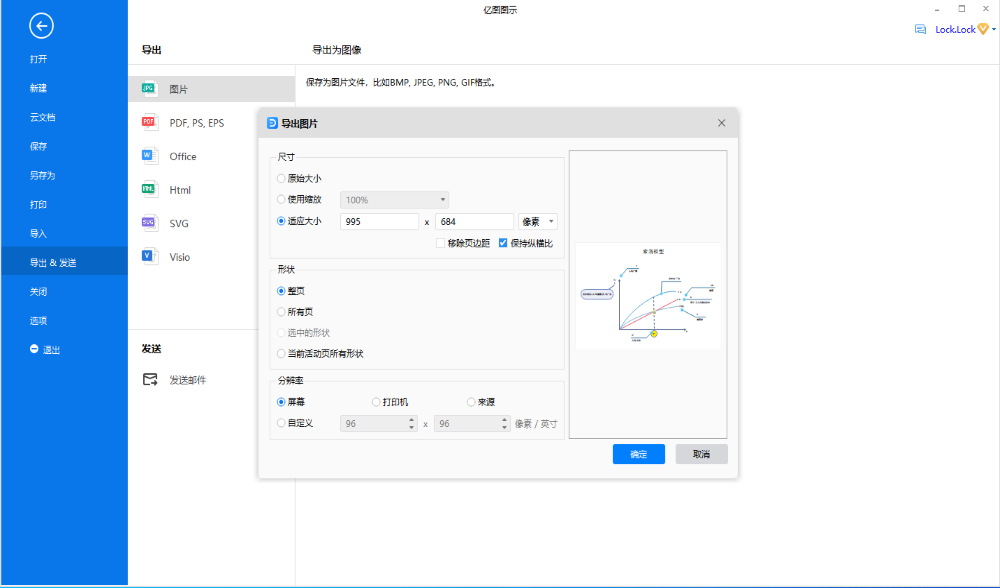This screenshot has height=588, width=1000.
Task: Close the 导出图片 dialog
Action: coord(721,123)
